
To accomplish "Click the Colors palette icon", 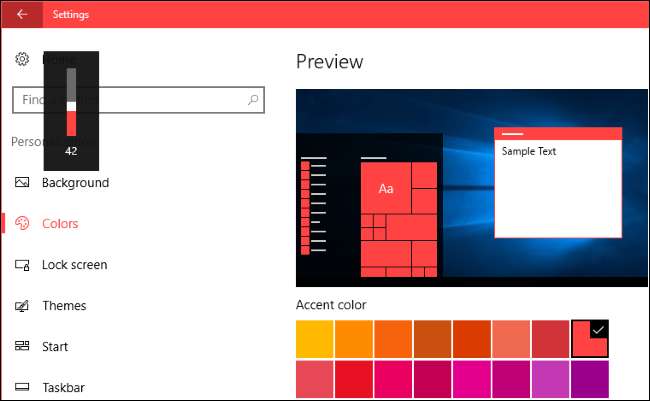I will point(22,223).
